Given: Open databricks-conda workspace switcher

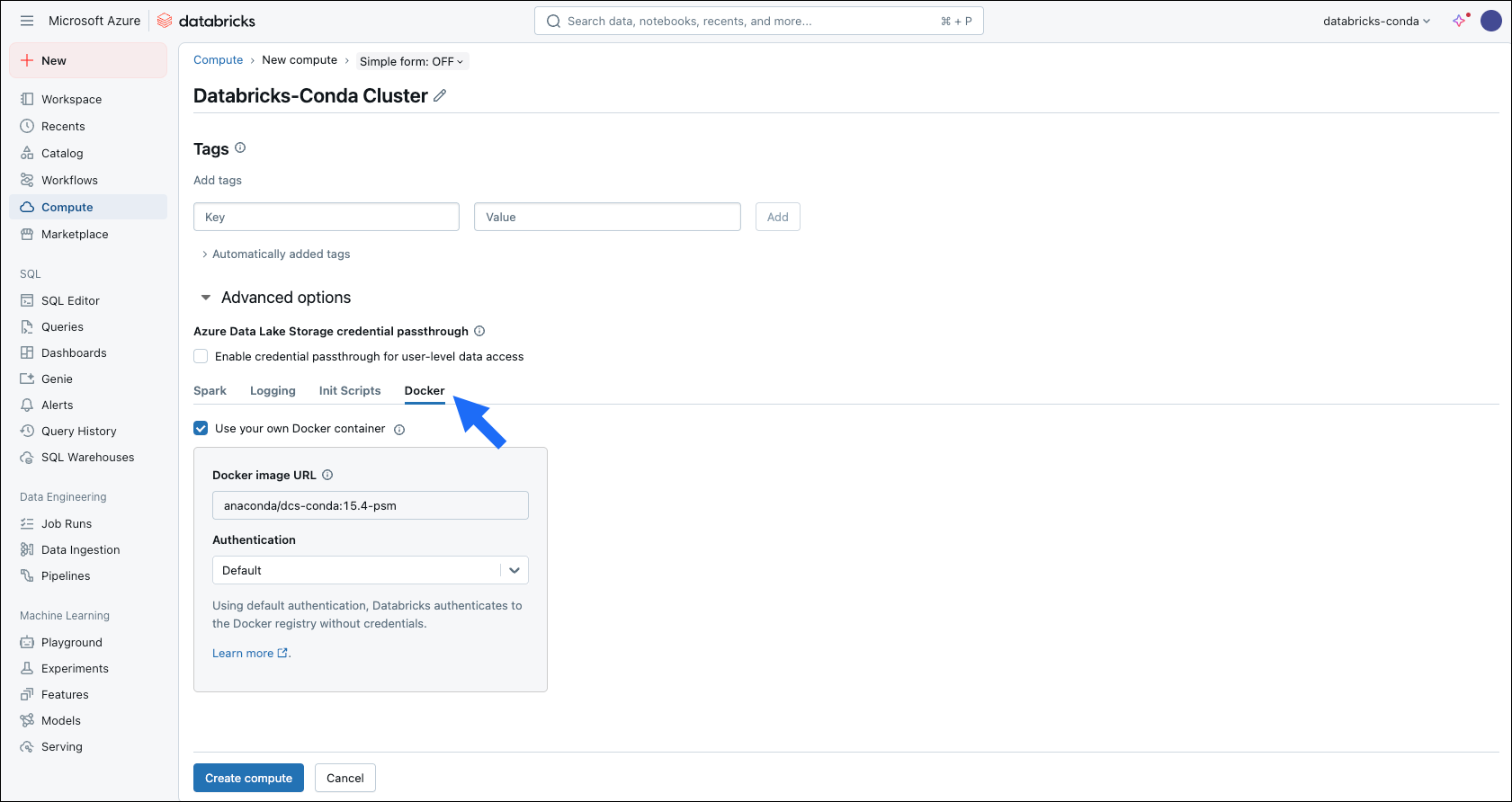Looking at the screenshot, I should pyautogui.click(x=1376, y=21).
